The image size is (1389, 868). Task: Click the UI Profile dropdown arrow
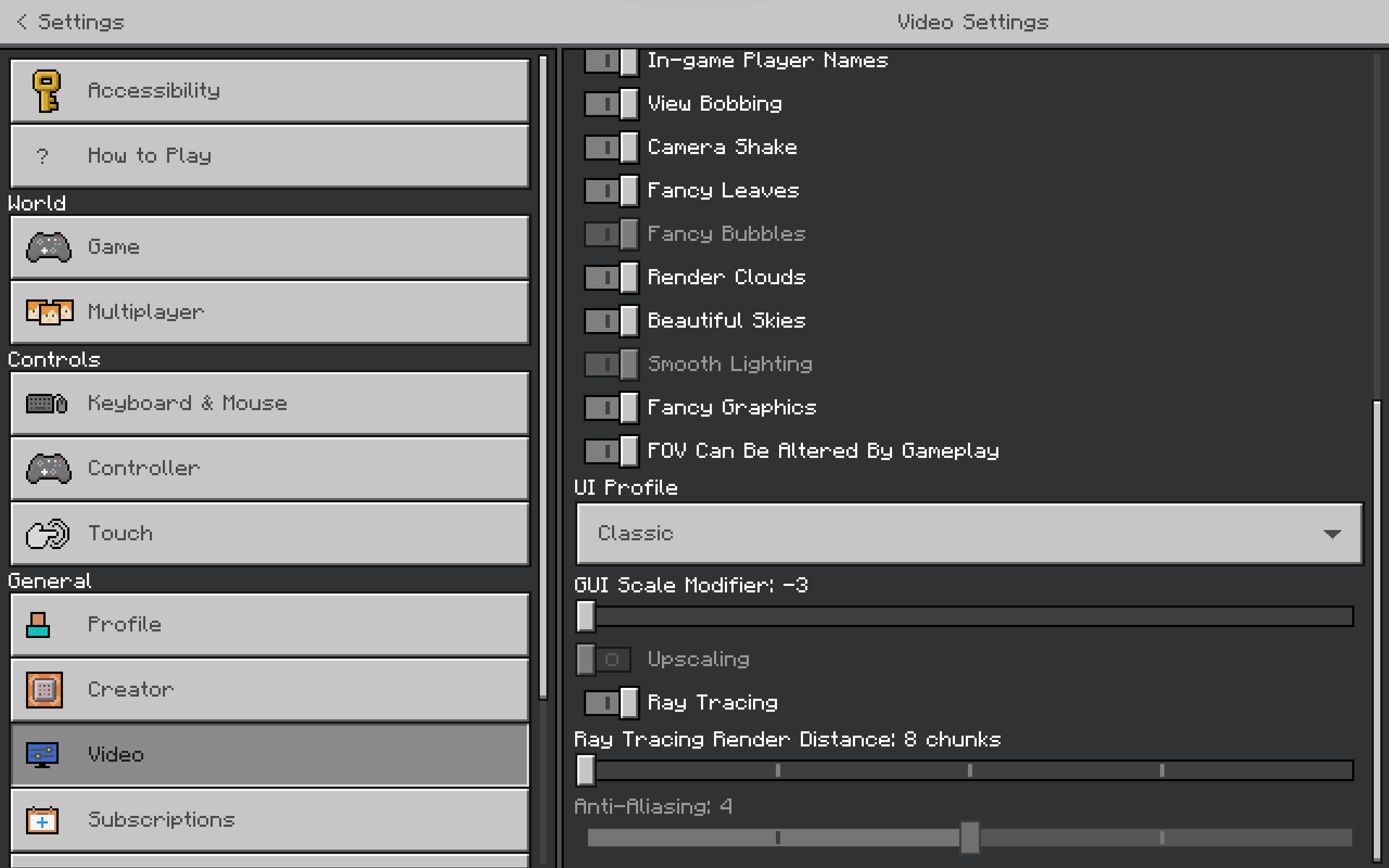point(1331,534)
